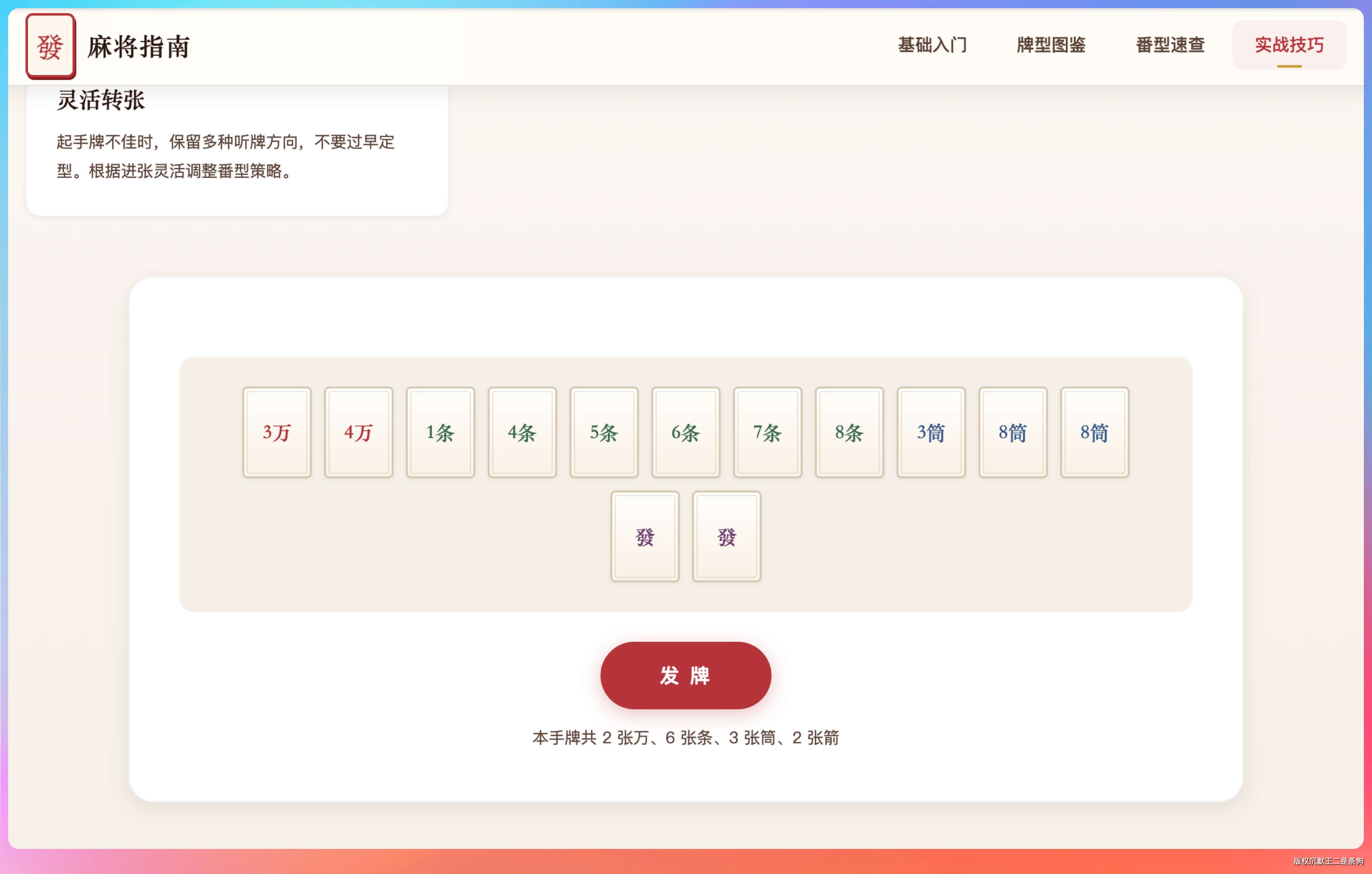The image size is (1372, 874).
Task: Select the 4万 tile
Action: tap(358, 432)
